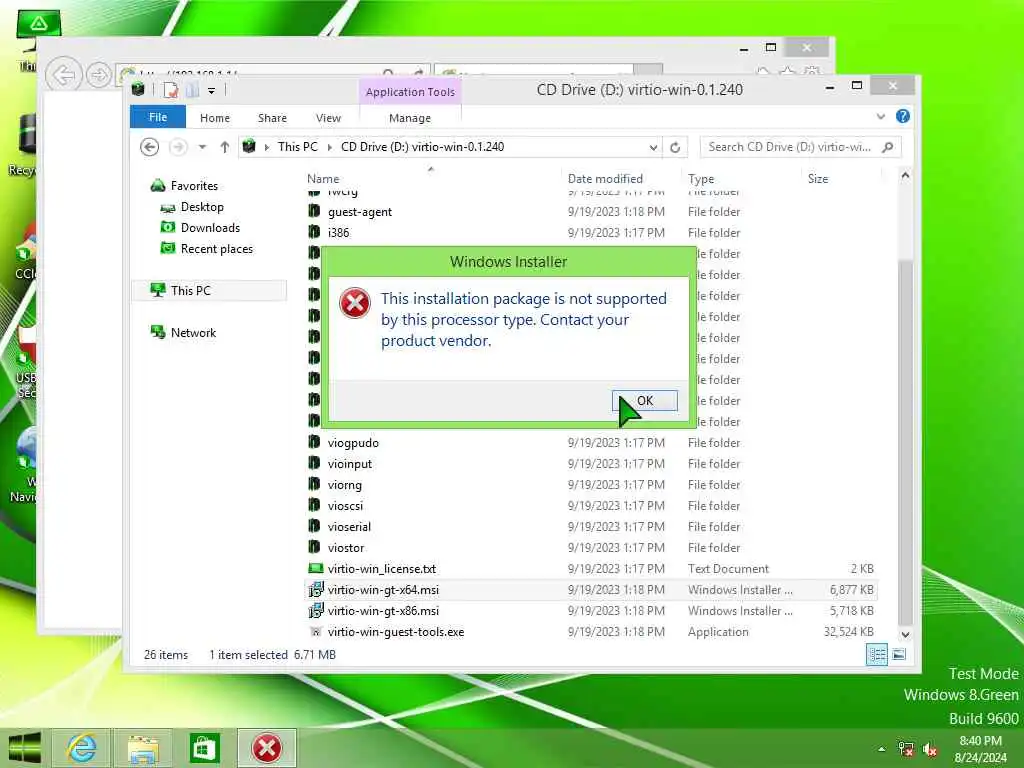Open Explorer Help question mark icon
The image size is (1024, 768).
(903, 116)
